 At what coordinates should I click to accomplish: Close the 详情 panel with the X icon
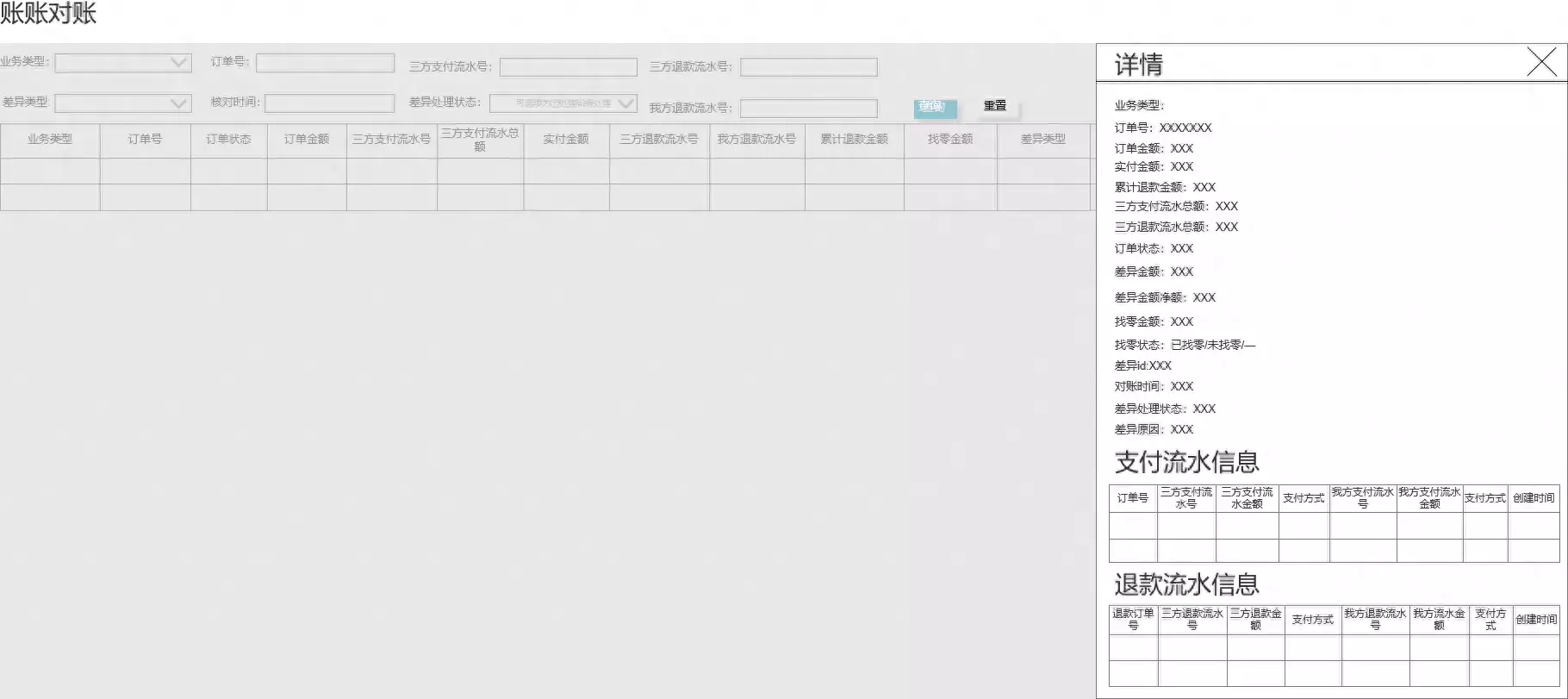(x=1541, y=62)
